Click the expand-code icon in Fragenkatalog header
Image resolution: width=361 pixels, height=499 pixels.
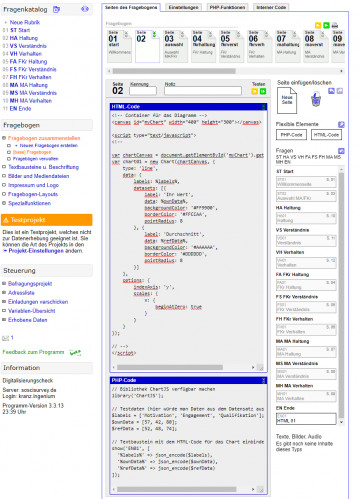(x=85, y=9)
